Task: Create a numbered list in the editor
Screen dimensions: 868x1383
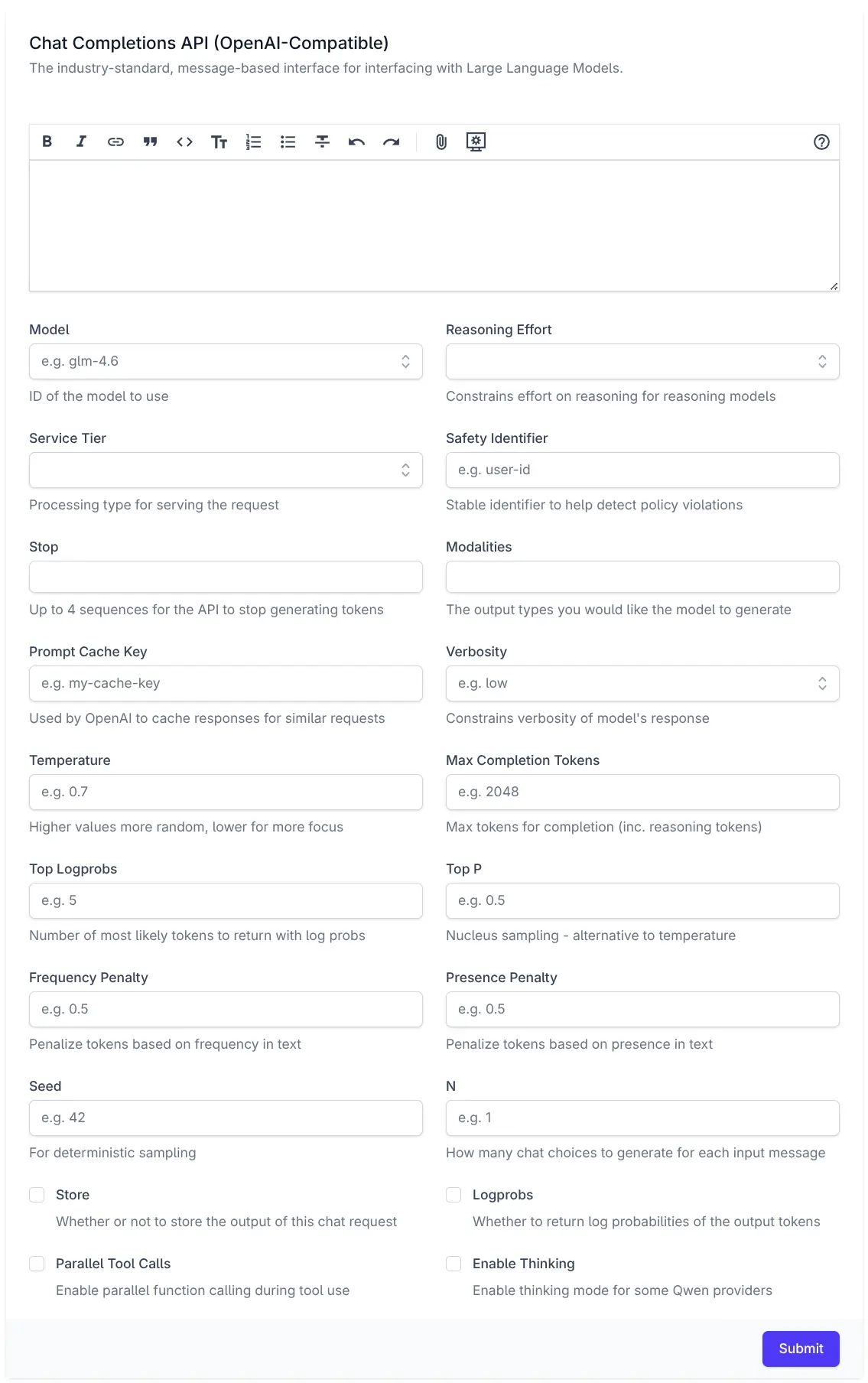Action: point(253,142)
